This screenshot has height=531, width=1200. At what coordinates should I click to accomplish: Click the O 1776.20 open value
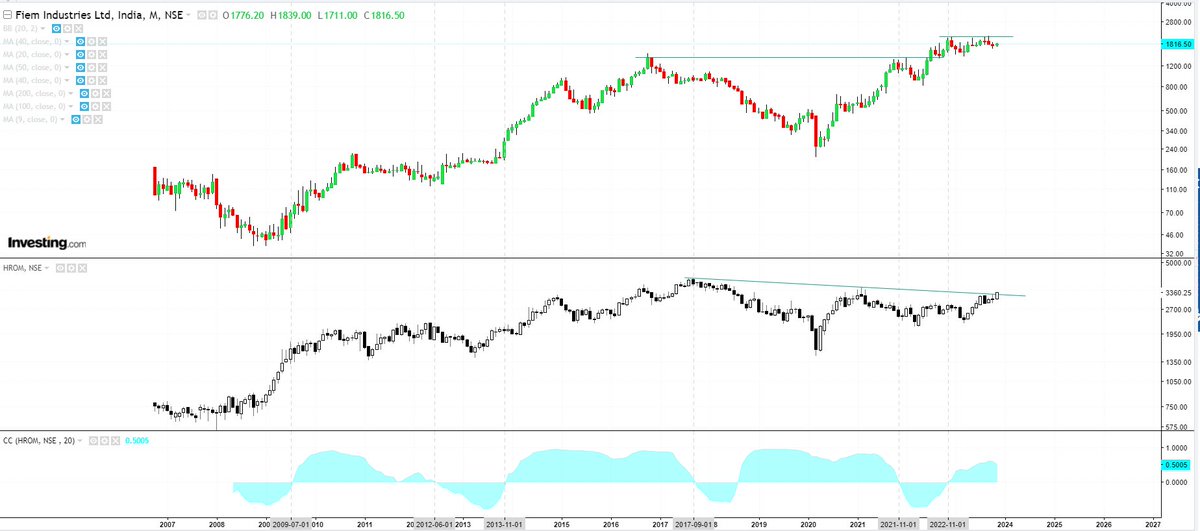click(244, 15)
